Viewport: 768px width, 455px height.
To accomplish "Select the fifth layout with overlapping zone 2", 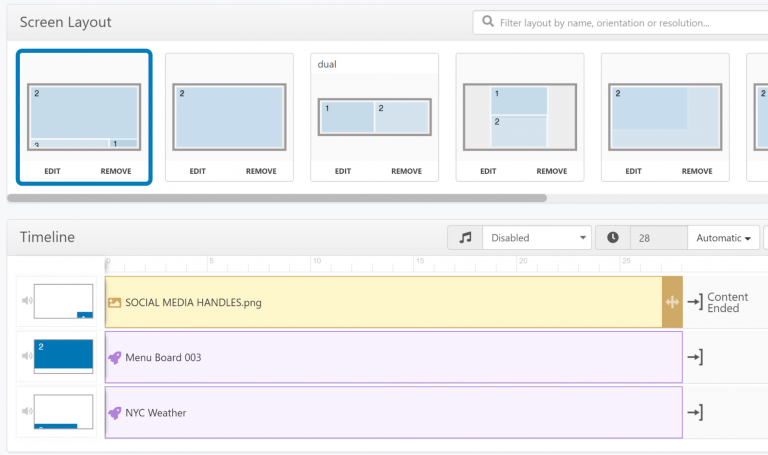I will click(x=665, y=117).
